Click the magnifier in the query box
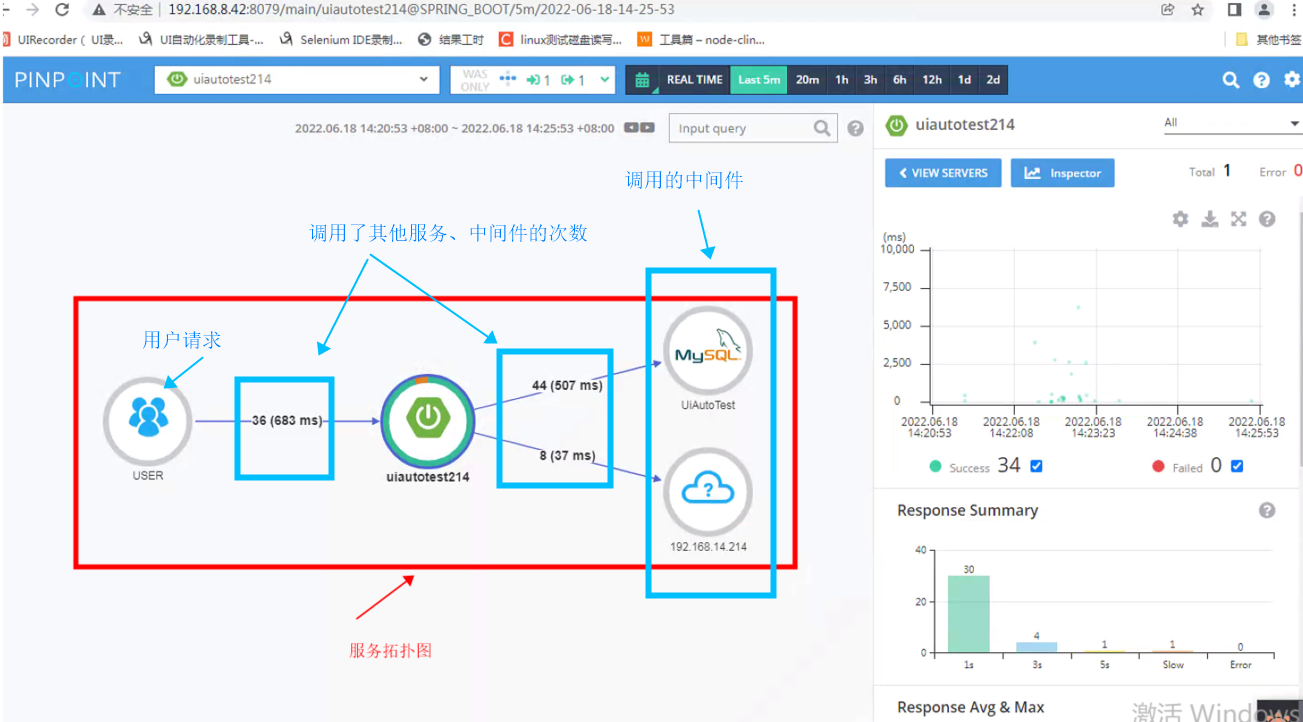This screenshot has height=722, width=1303. [822, 128]
